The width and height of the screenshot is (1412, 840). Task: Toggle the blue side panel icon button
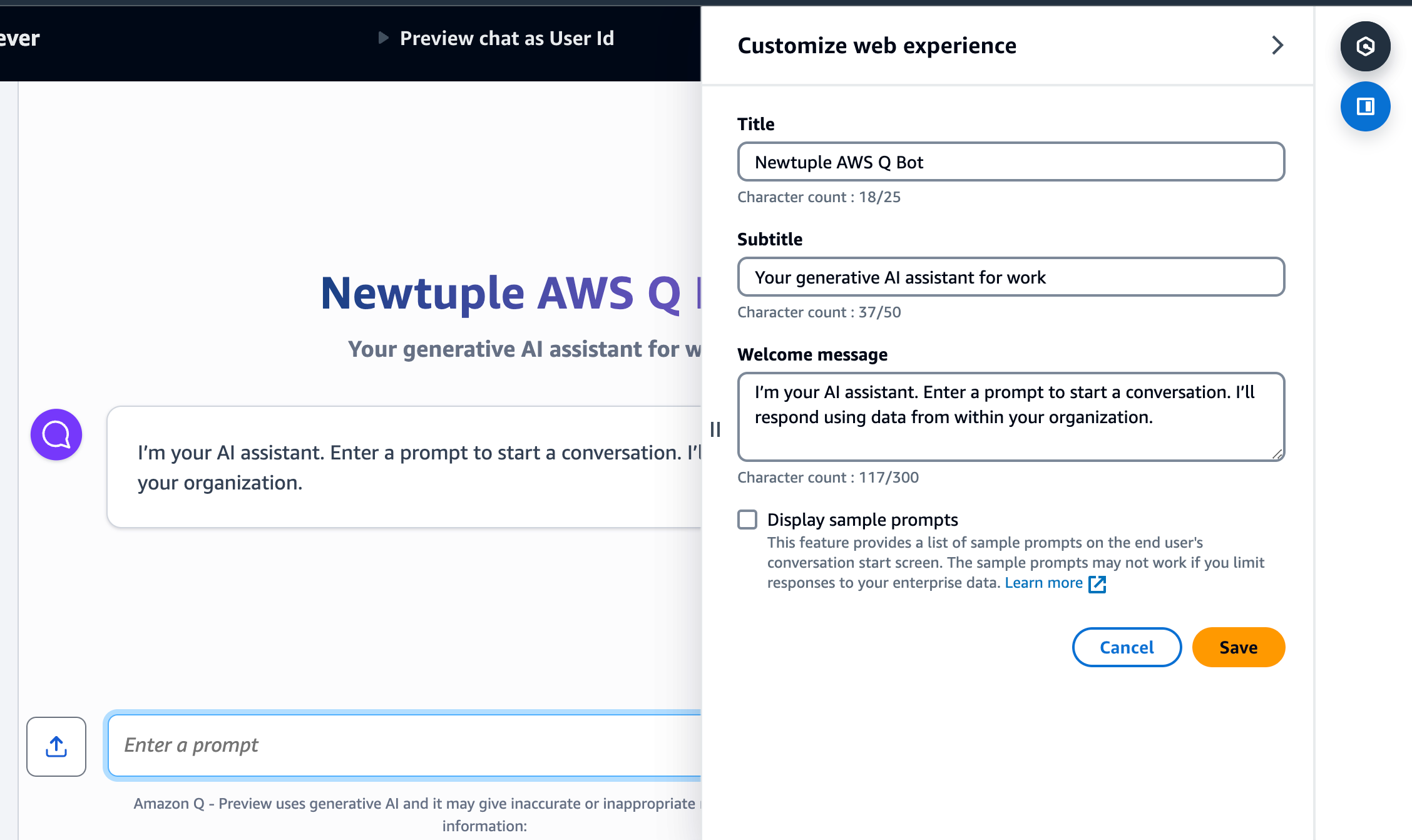(1365, 106)
